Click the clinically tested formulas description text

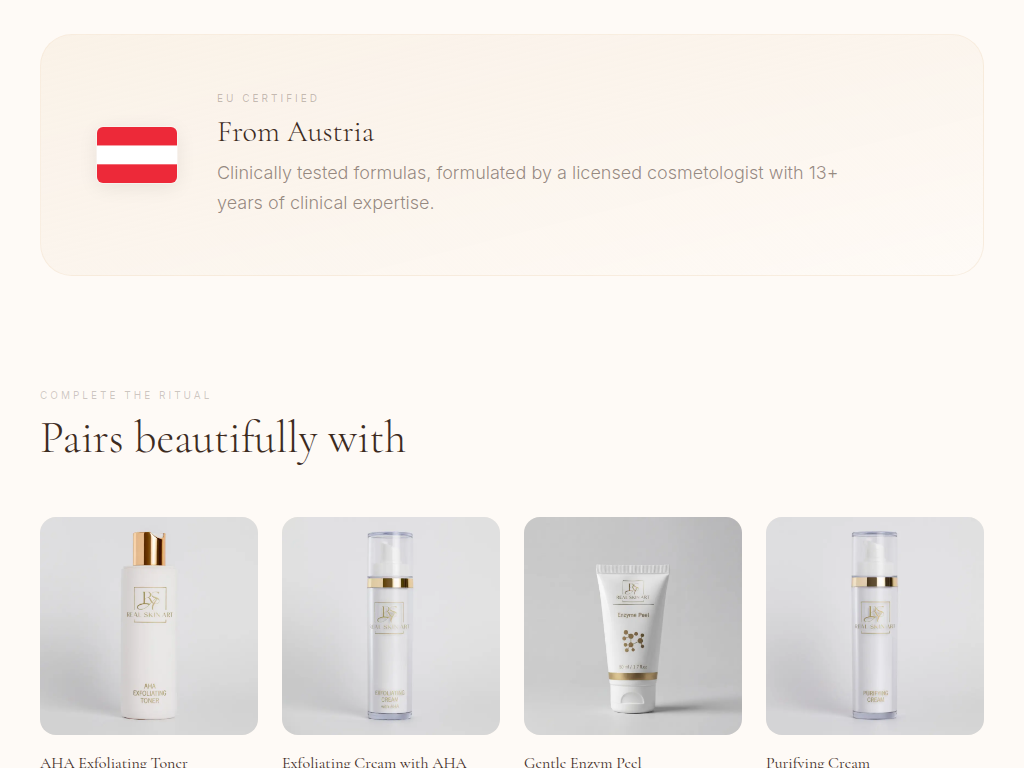(527, 188)
